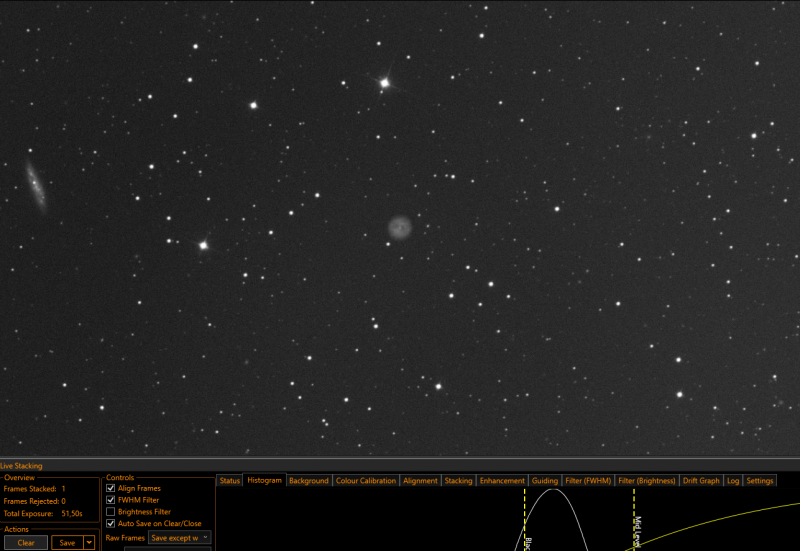This screenshot has height=551, width=800.
Task: Click the Frames Rejected count
Action: [63, 501]
